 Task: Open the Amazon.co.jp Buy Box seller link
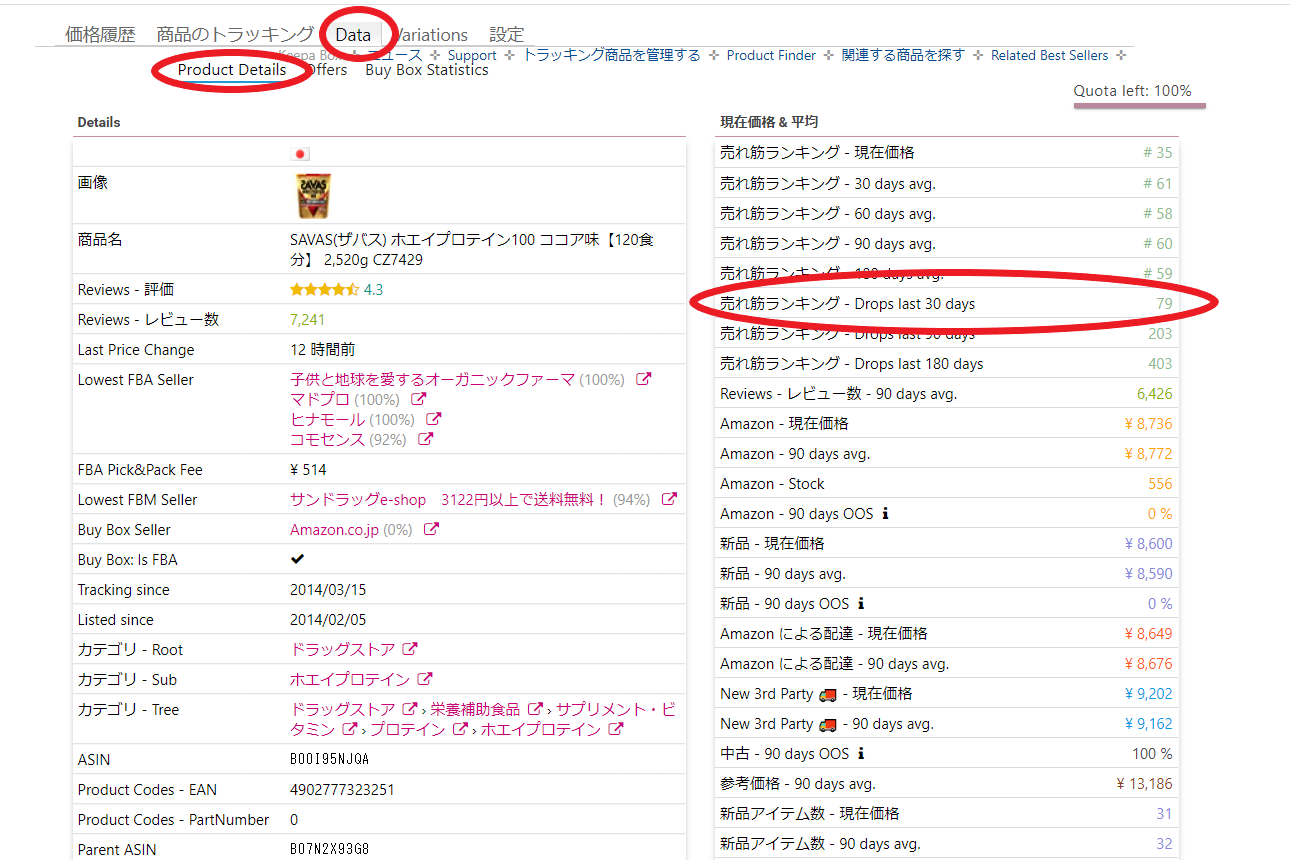click(x=334, y=529)
